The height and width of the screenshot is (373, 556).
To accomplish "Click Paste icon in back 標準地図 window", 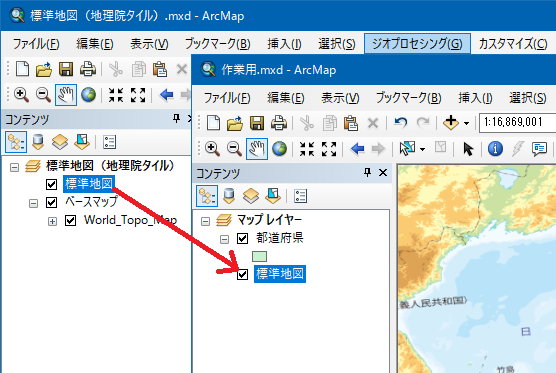I will tap(160, 69).
